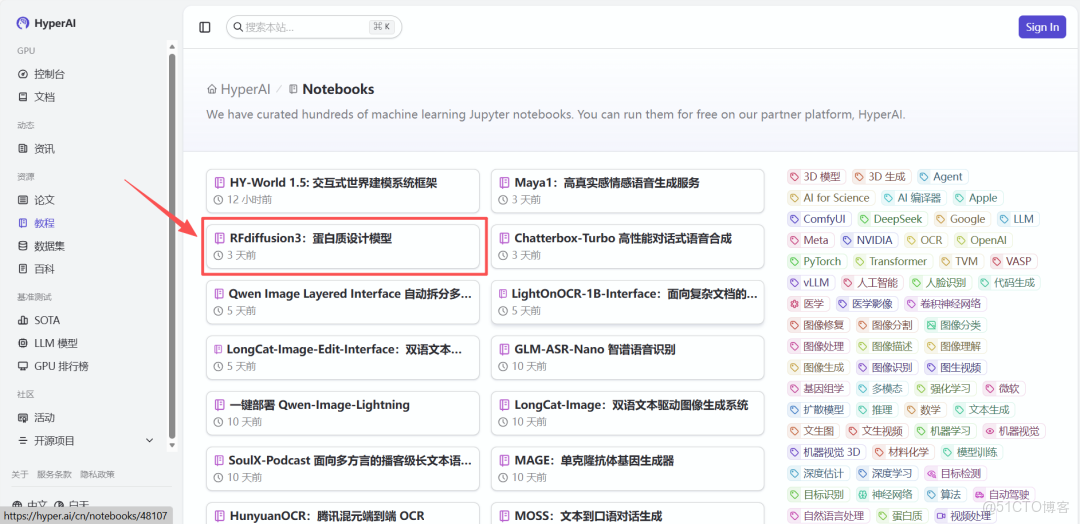1080x524 pixels.
Task: Choose the vLLM tag
Action: click(x=812, y=282)
